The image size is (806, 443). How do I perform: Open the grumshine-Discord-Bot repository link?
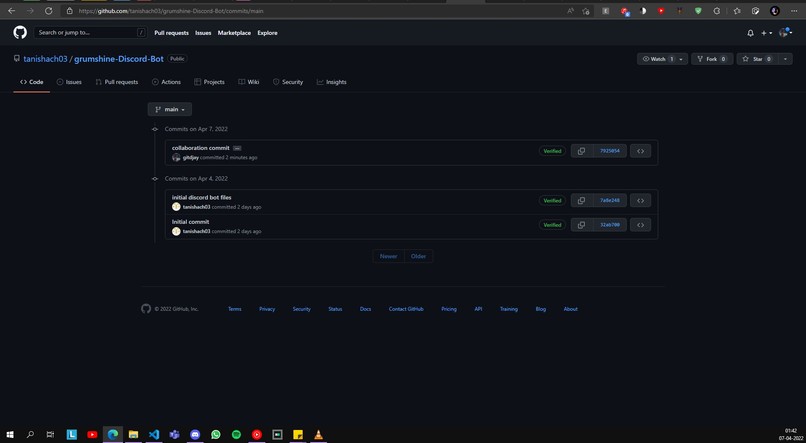119,59
